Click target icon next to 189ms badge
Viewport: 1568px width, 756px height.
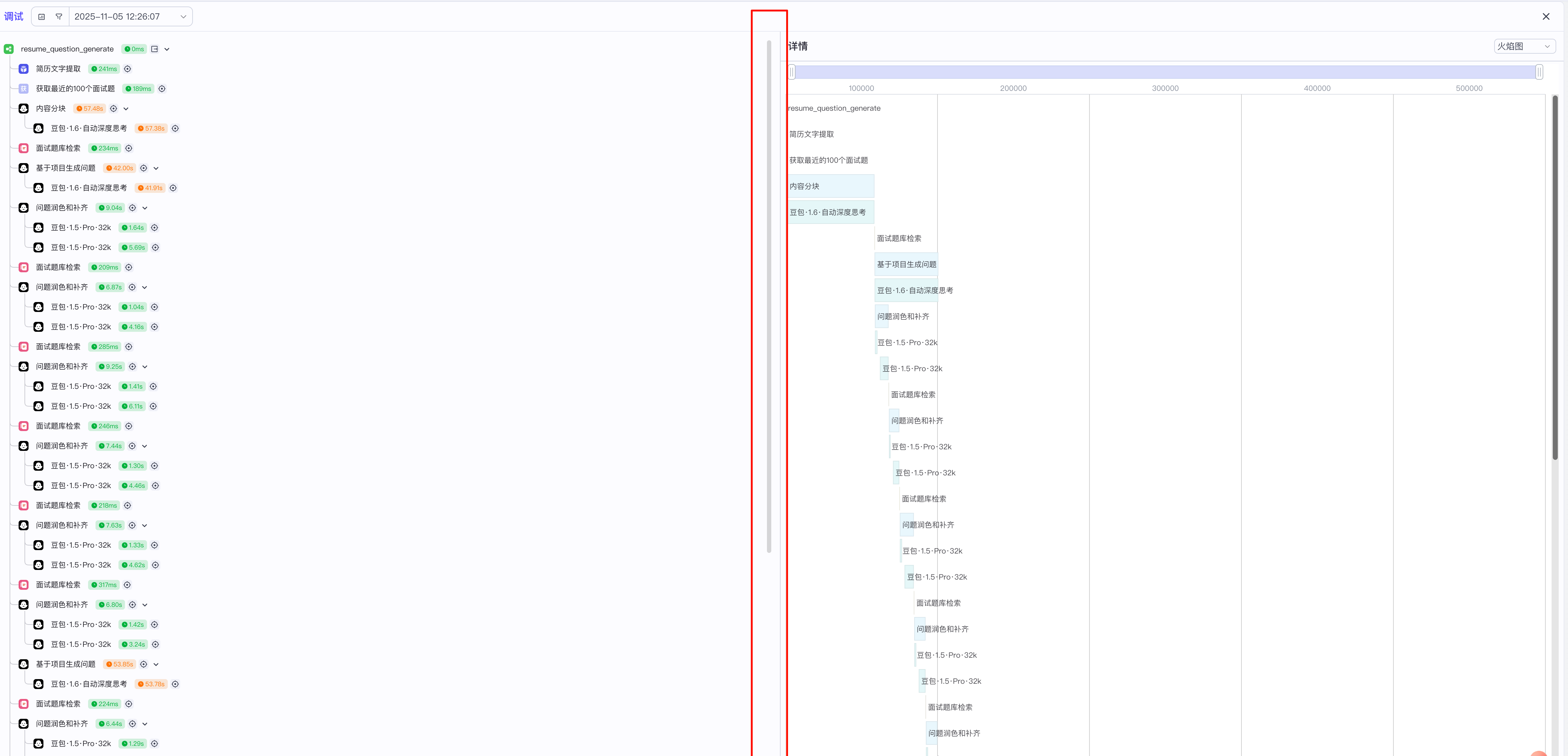click(162, 89)
